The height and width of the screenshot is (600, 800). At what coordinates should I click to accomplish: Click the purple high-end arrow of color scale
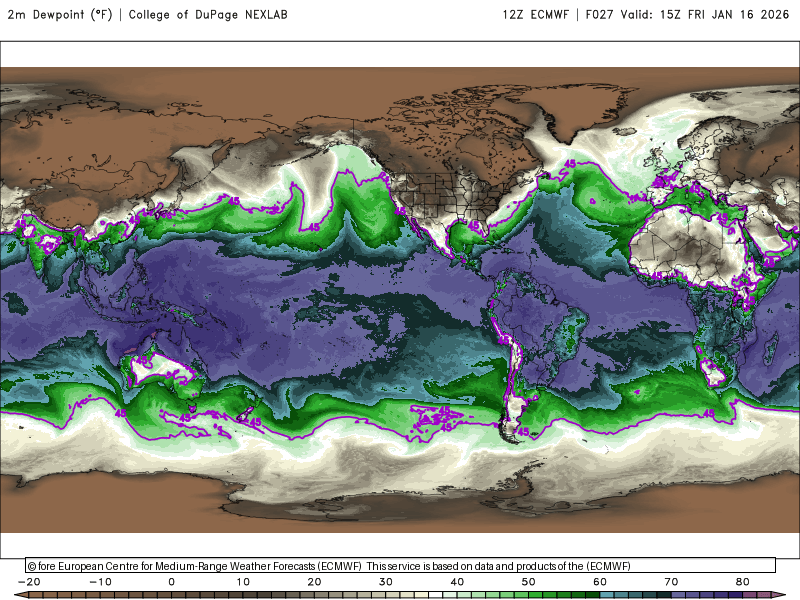pos(779,595)
